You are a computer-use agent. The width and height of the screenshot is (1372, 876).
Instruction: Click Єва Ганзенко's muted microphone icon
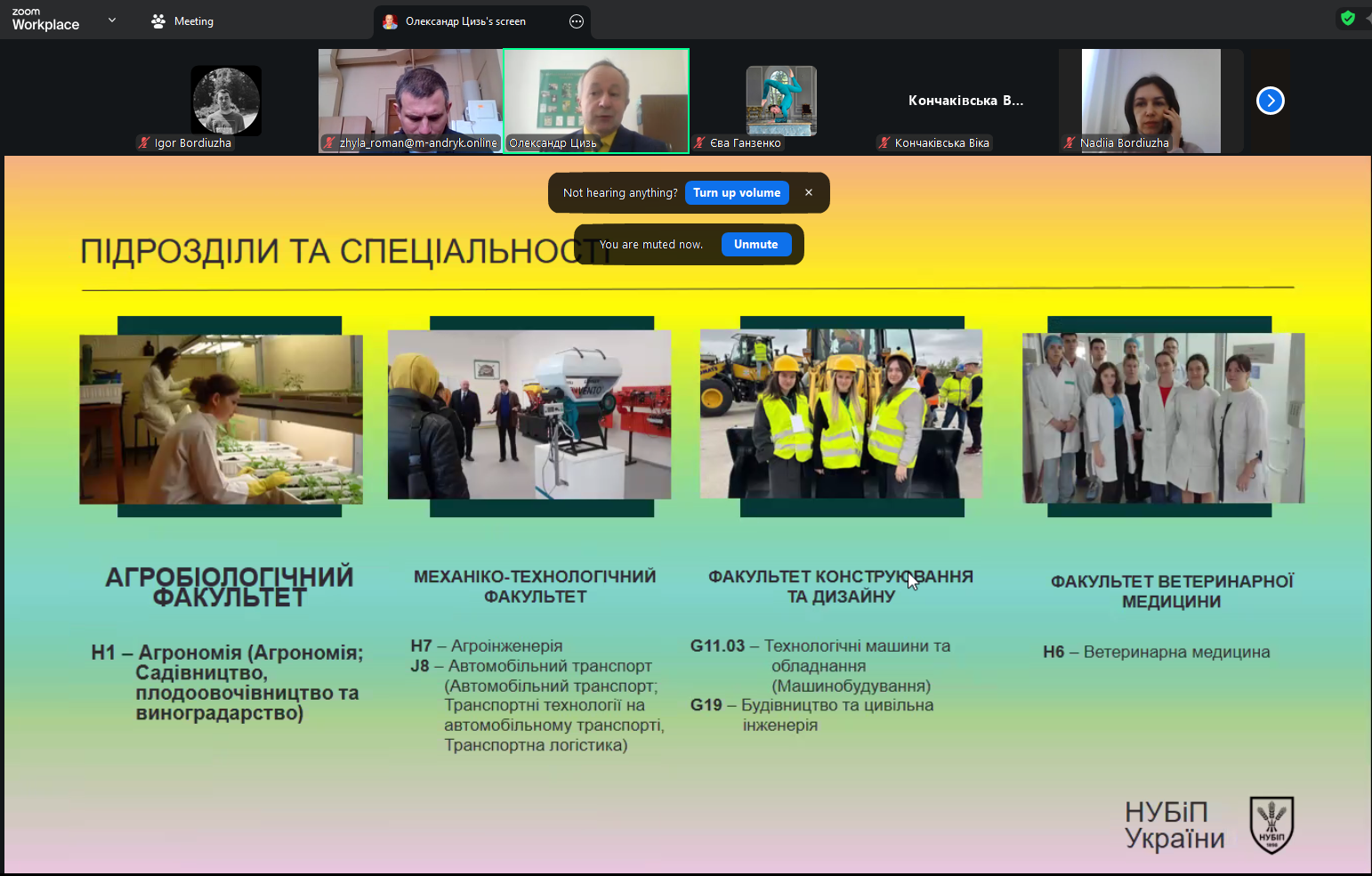click(x=700, y=142)
